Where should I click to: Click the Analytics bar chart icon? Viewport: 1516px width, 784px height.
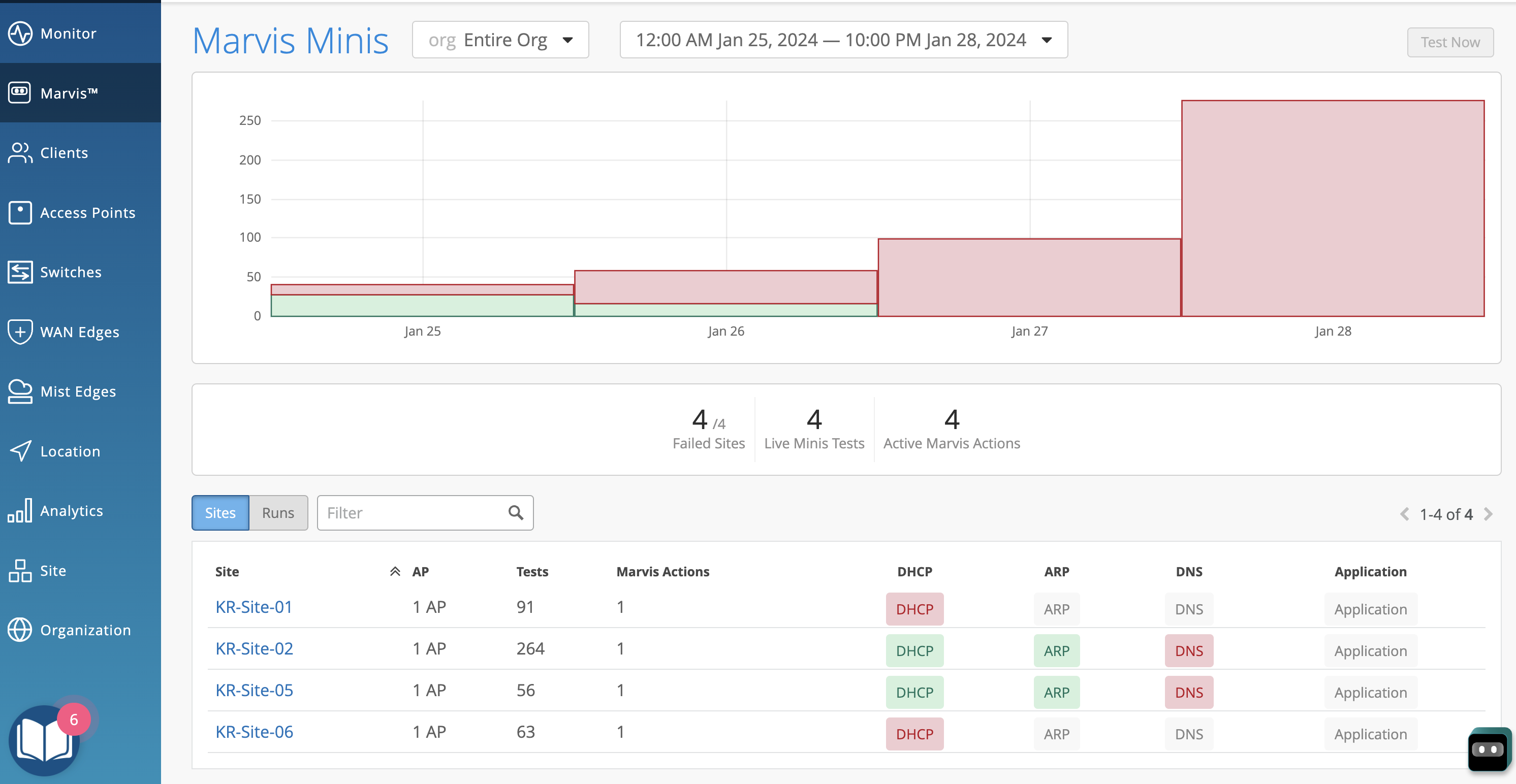click(20, 510)
